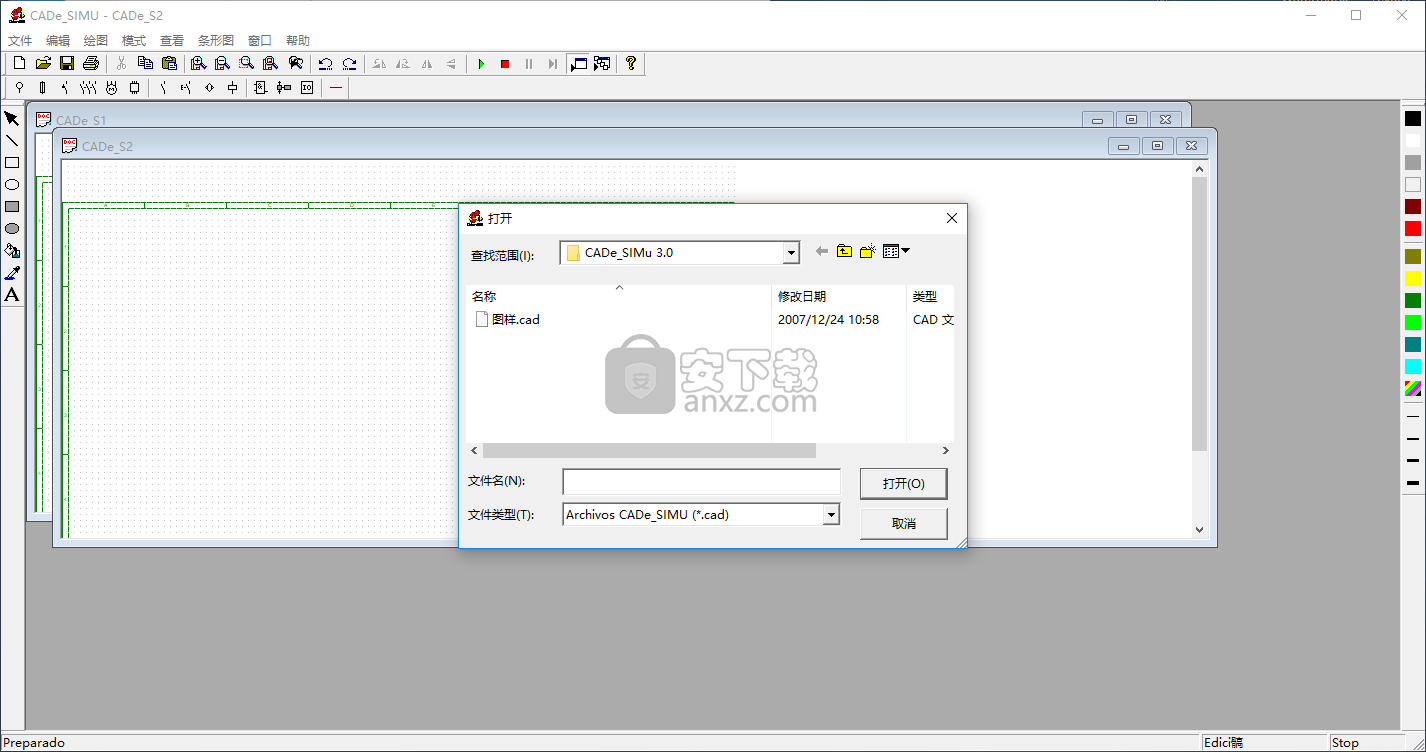Click the 取消 button

click(x=904, y=523)
